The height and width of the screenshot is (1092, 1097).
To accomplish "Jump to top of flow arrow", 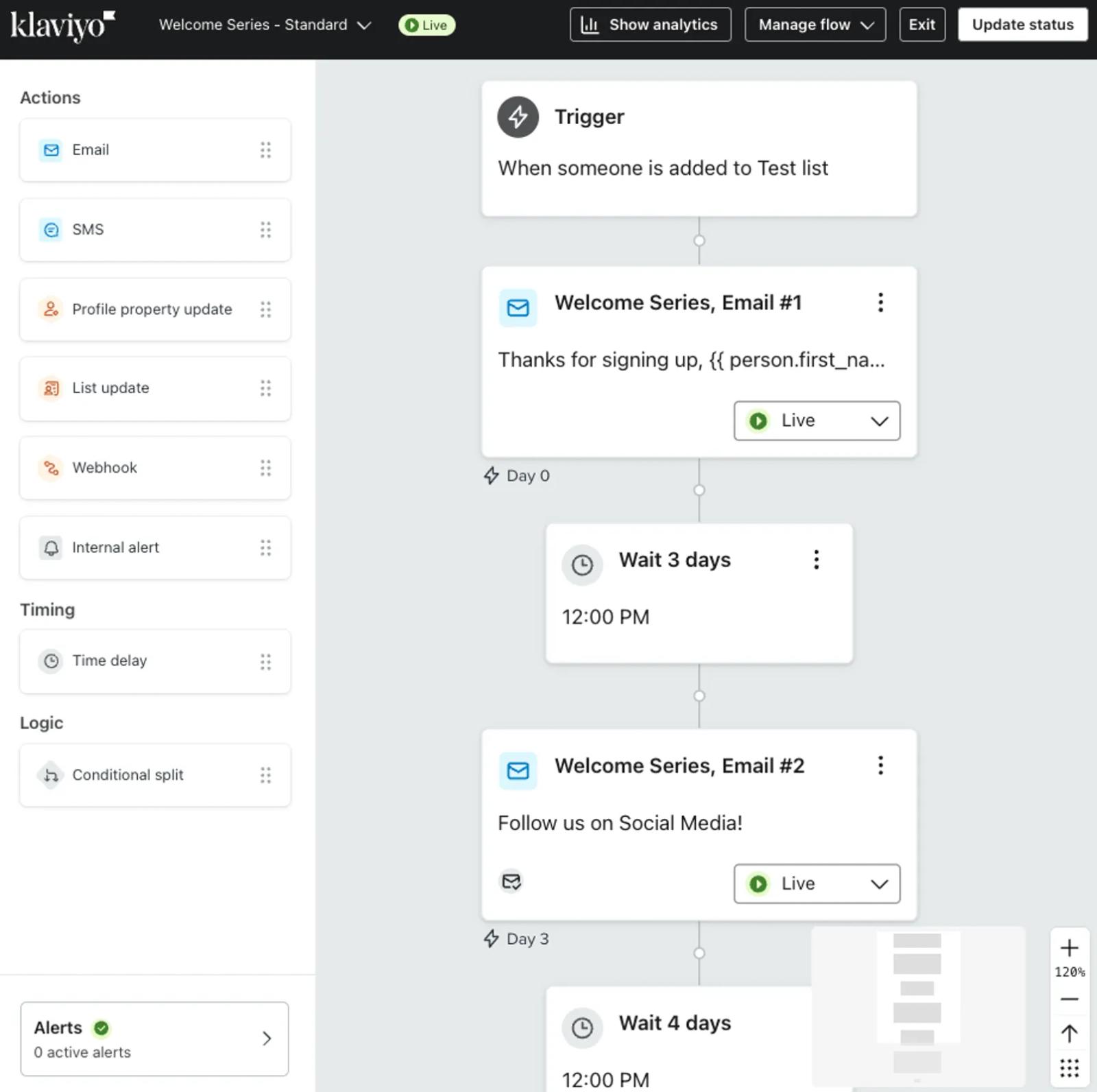I will [x=1069, y=1034].
